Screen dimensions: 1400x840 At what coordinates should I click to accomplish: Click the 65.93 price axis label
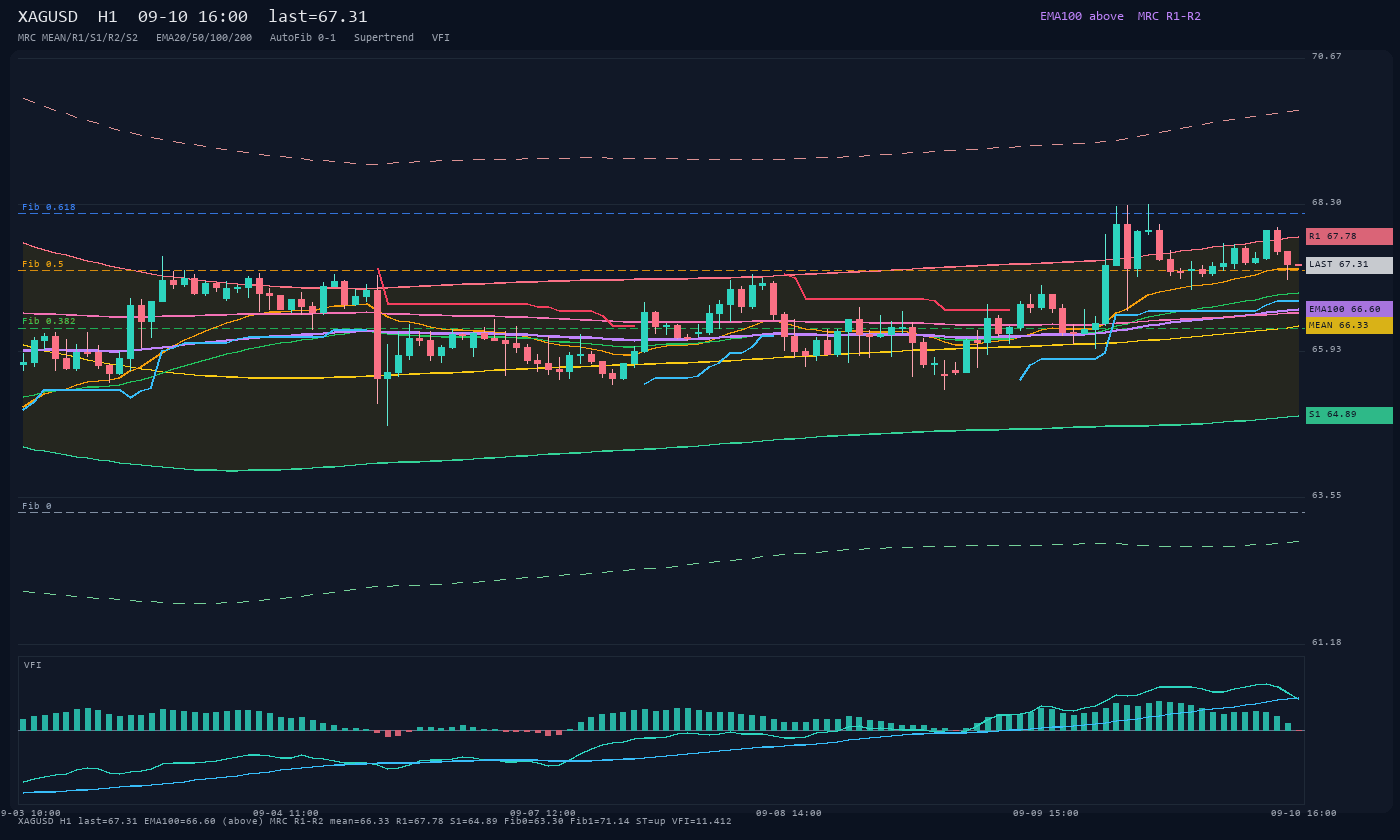(1327, 349)
